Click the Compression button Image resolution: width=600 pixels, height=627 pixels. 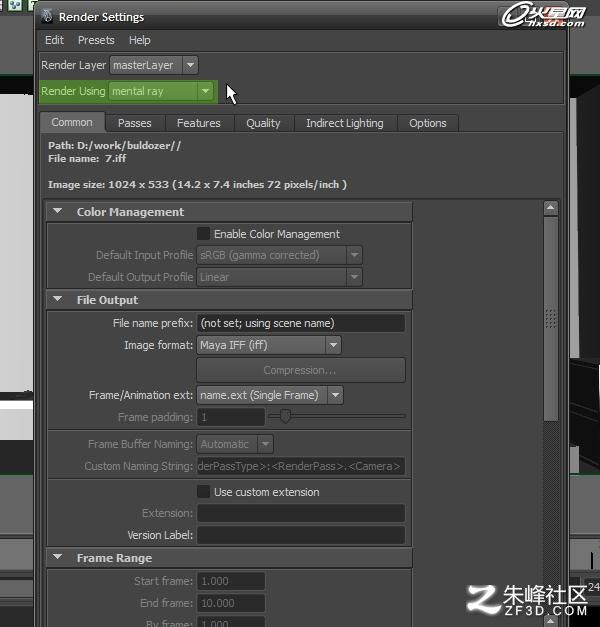pos(301,370)
